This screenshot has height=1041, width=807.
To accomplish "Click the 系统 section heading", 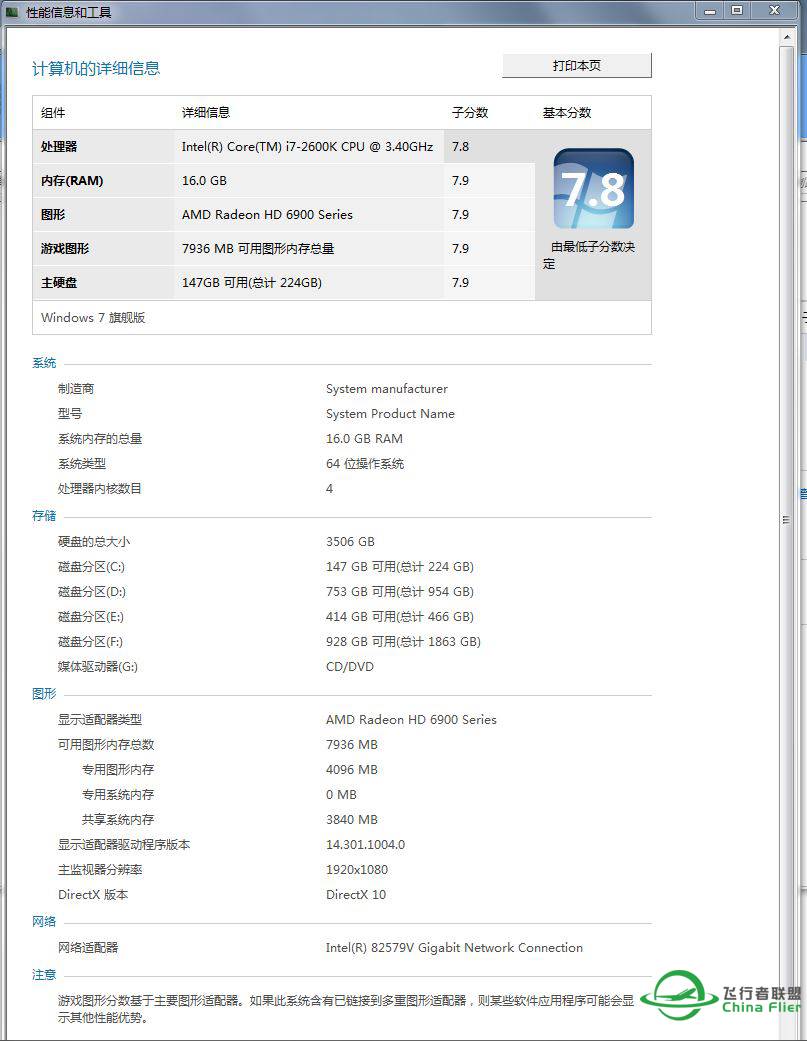I will pos(44,363).
